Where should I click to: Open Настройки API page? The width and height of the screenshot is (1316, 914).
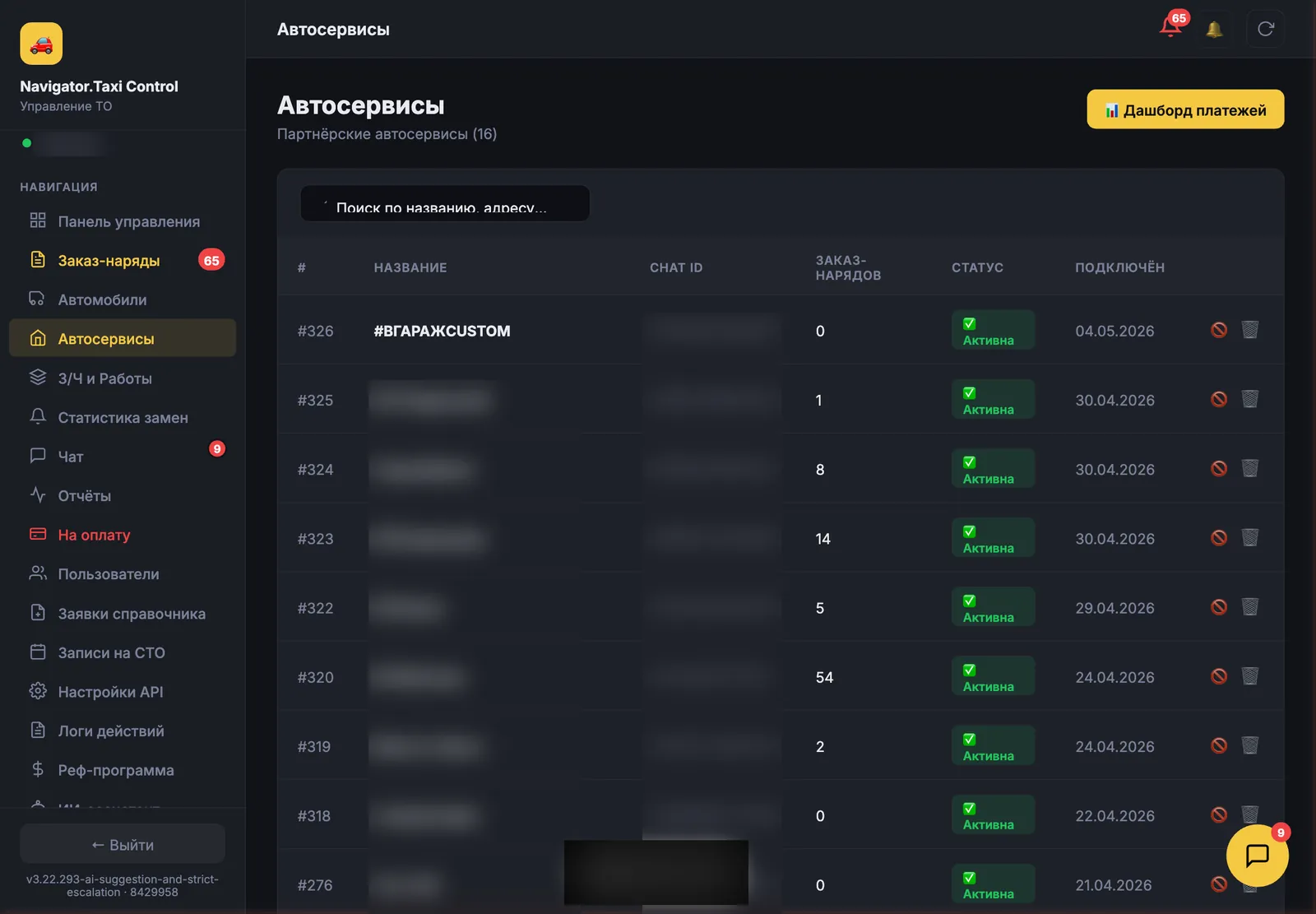pyautogui.click(x=123, y=691)
